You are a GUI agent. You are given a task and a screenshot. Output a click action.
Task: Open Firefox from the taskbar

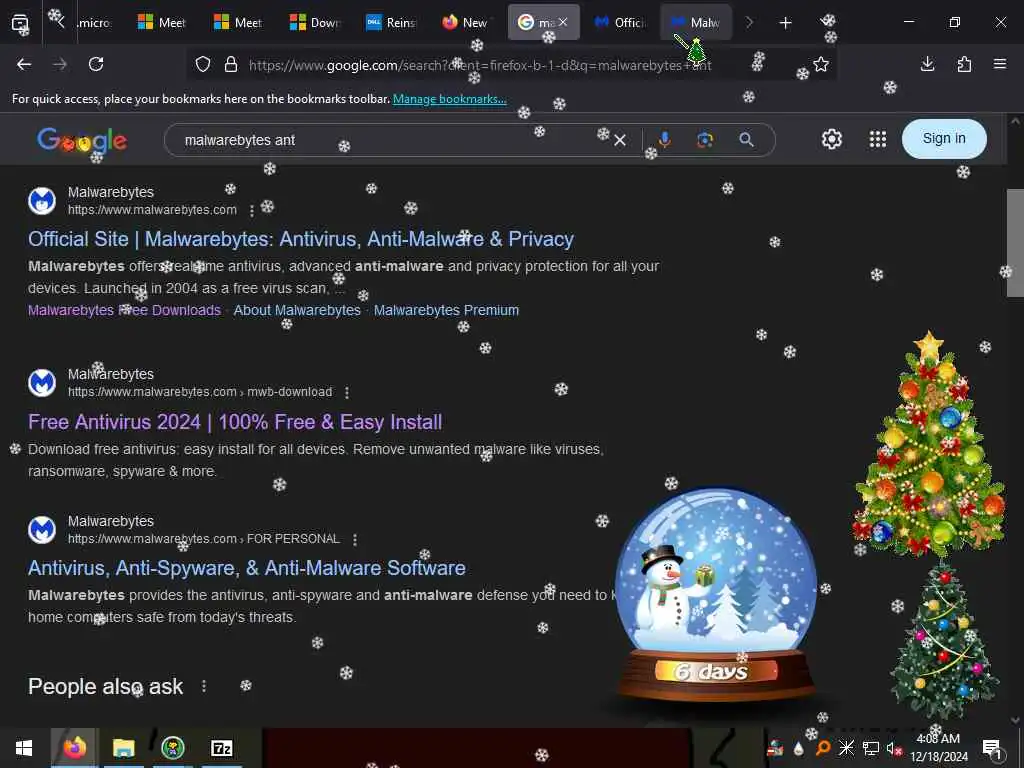(x=74, y=748)
